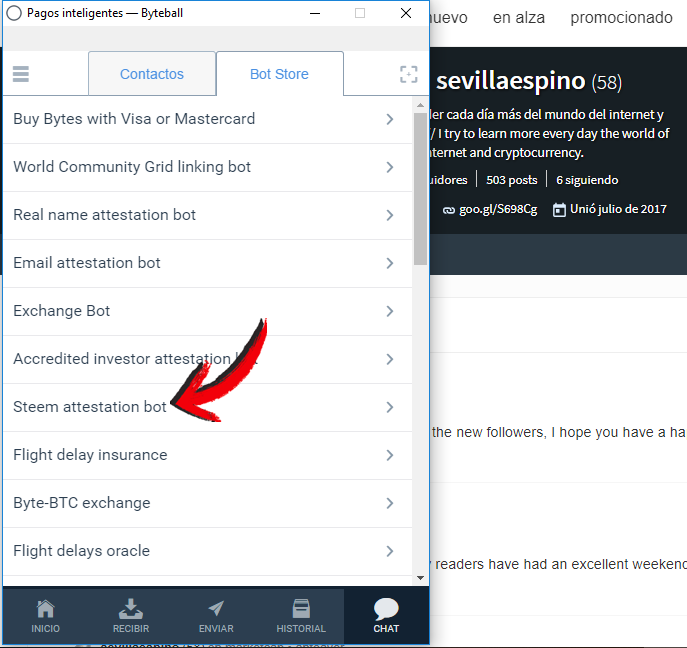Open Steem attestation bot

click(208, 407)
